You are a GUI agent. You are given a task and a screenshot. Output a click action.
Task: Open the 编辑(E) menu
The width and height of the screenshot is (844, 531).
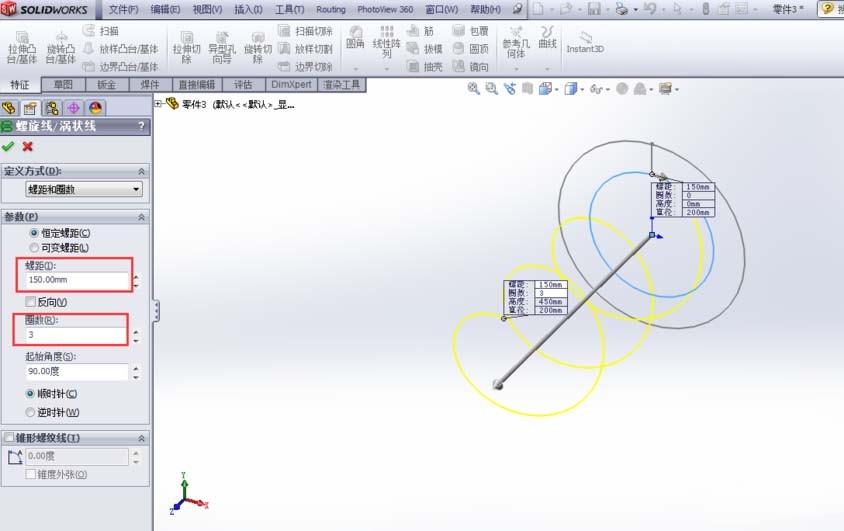point(165,9)
